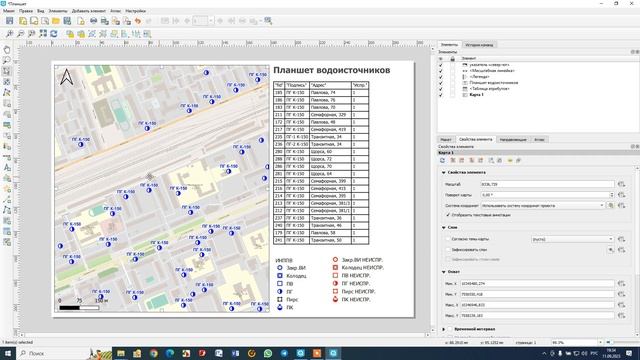640x360 pixels.
Task: Select the Pan layout hand tool
Action: [7, 50]
